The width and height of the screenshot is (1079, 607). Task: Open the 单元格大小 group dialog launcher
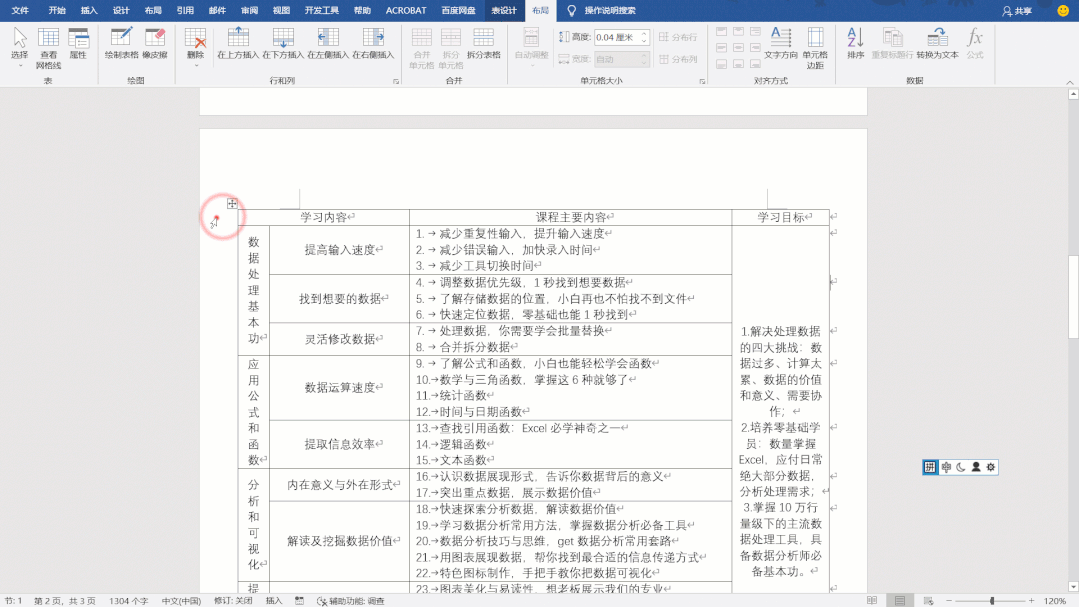pos(702,81)
